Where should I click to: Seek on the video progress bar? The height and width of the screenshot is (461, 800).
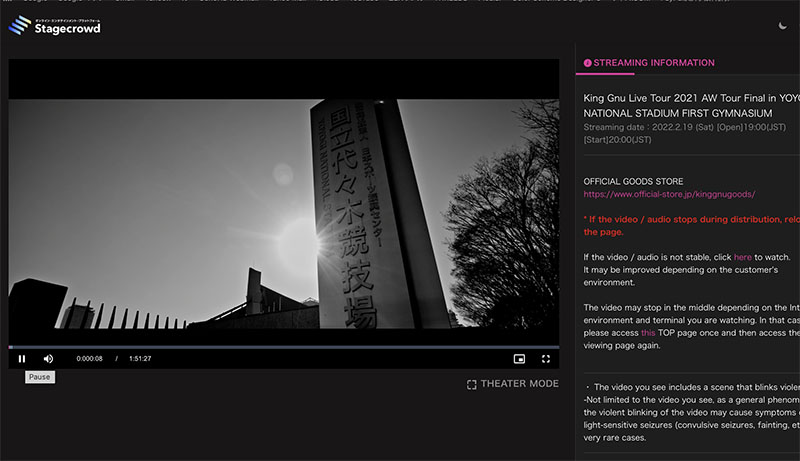tap(284, 347)
